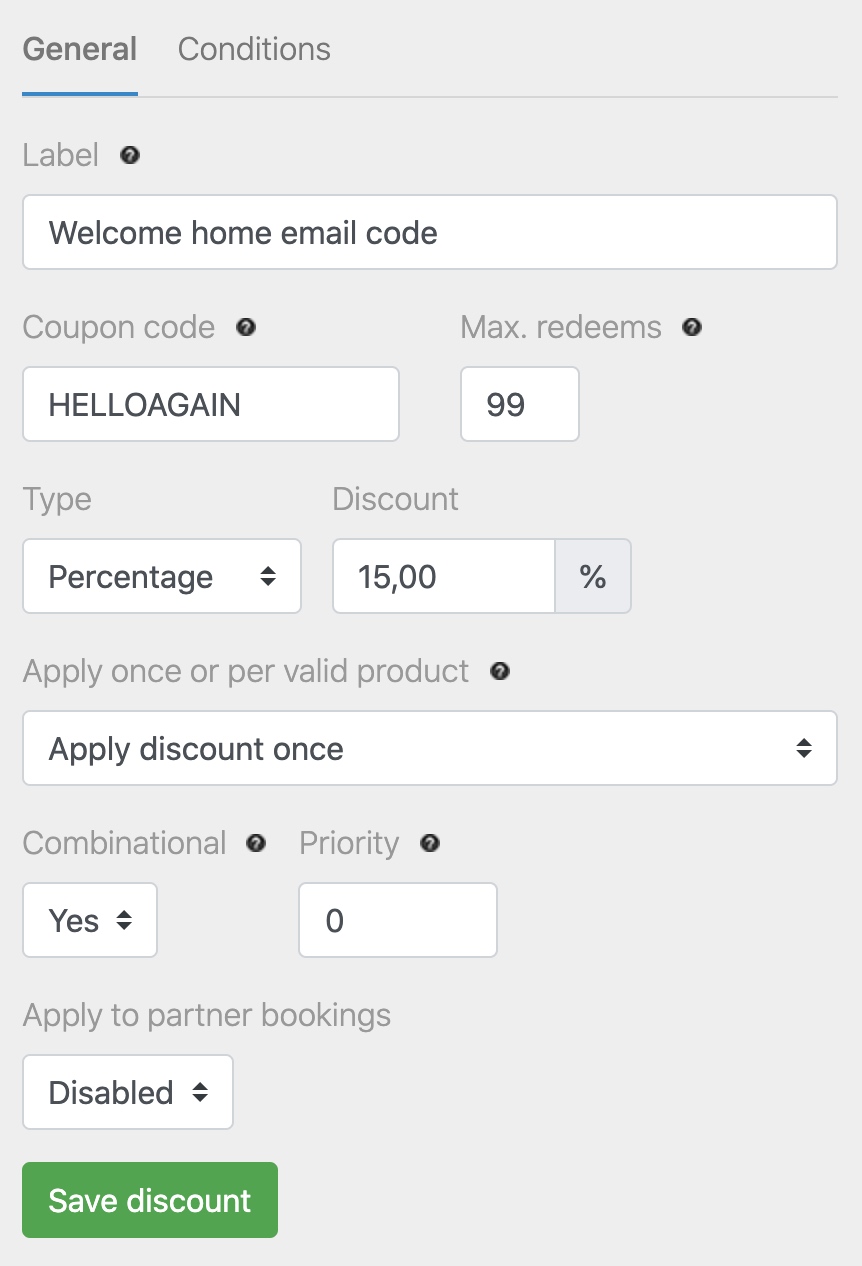Click the Combinational question mark icon

click(256, 844)
